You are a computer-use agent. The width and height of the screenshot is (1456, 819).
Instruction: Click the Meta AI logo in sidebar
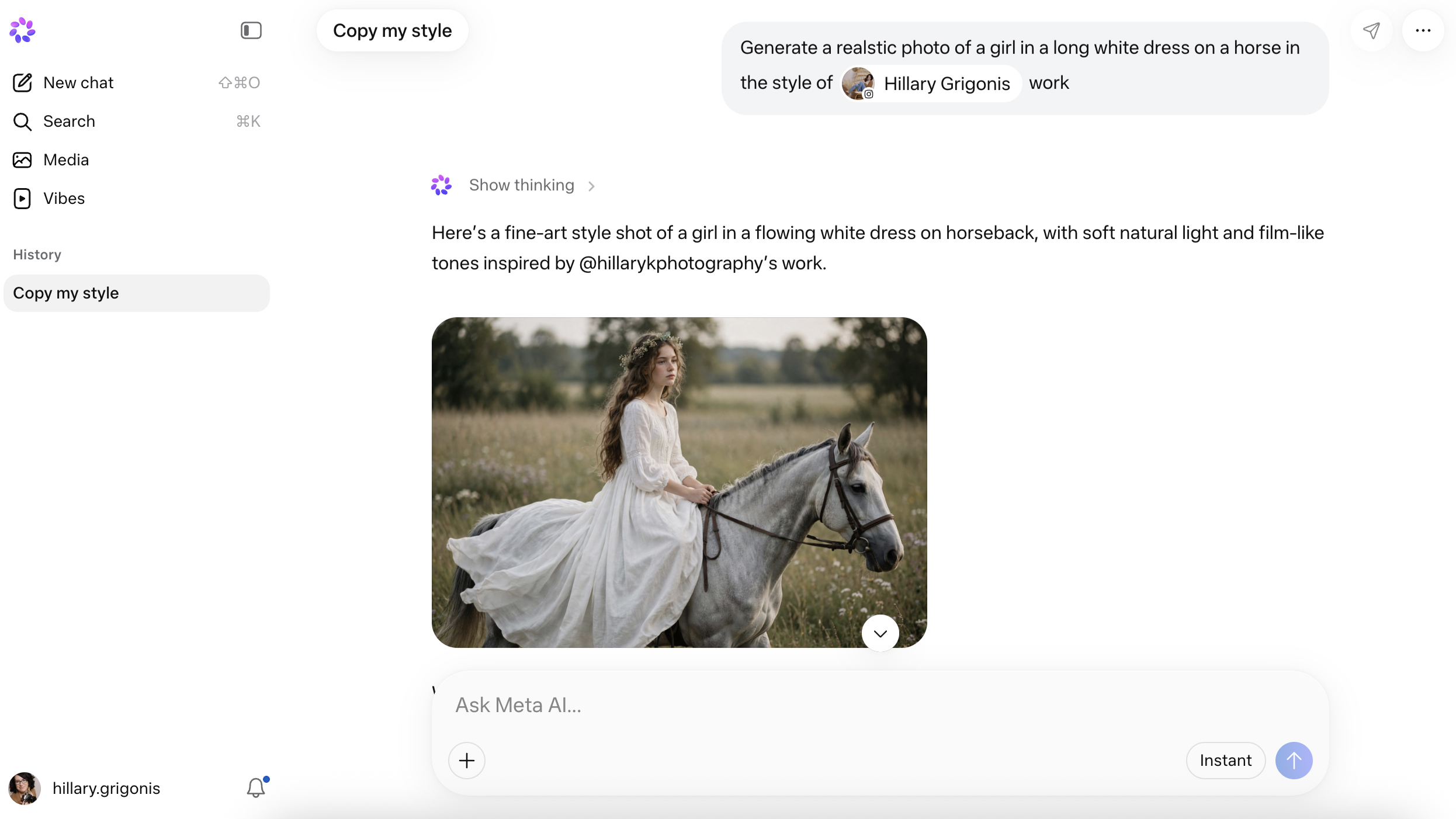pos(22,30)
